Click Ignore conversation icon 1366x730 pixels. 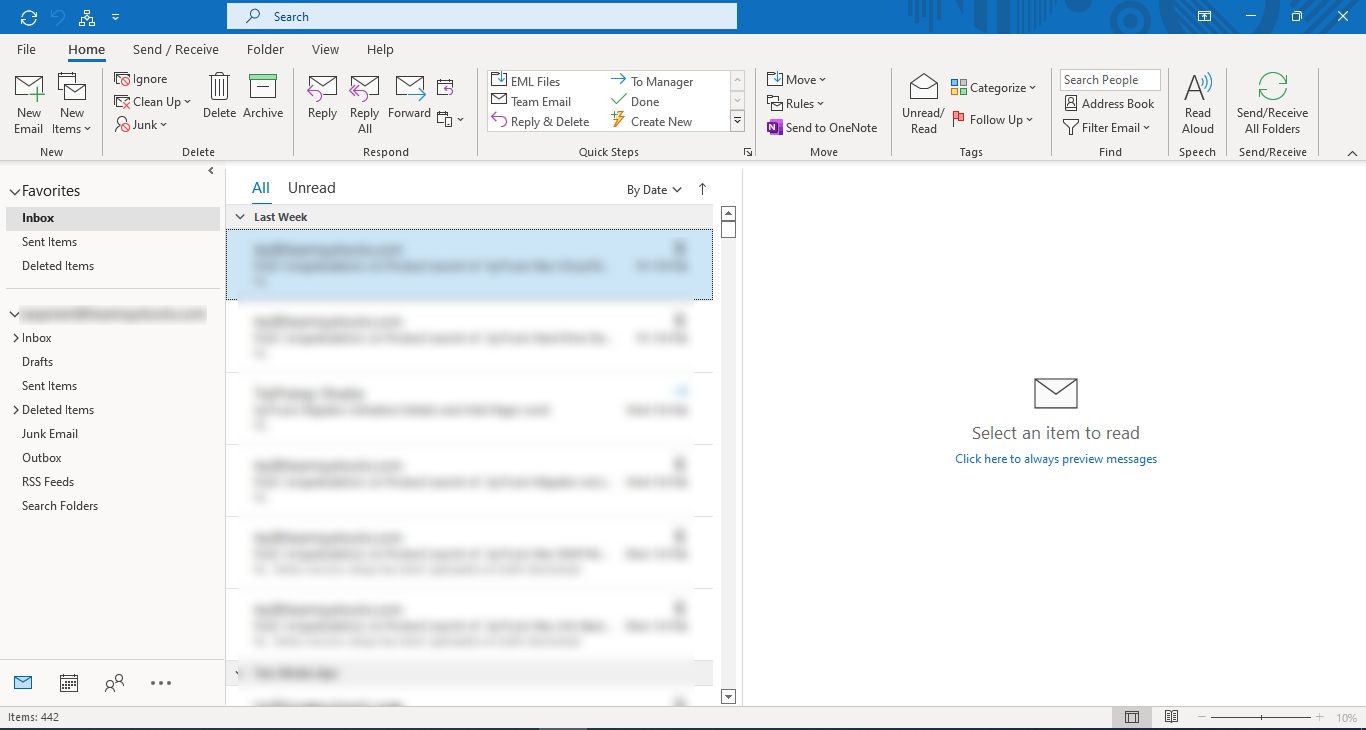(123, 79)
